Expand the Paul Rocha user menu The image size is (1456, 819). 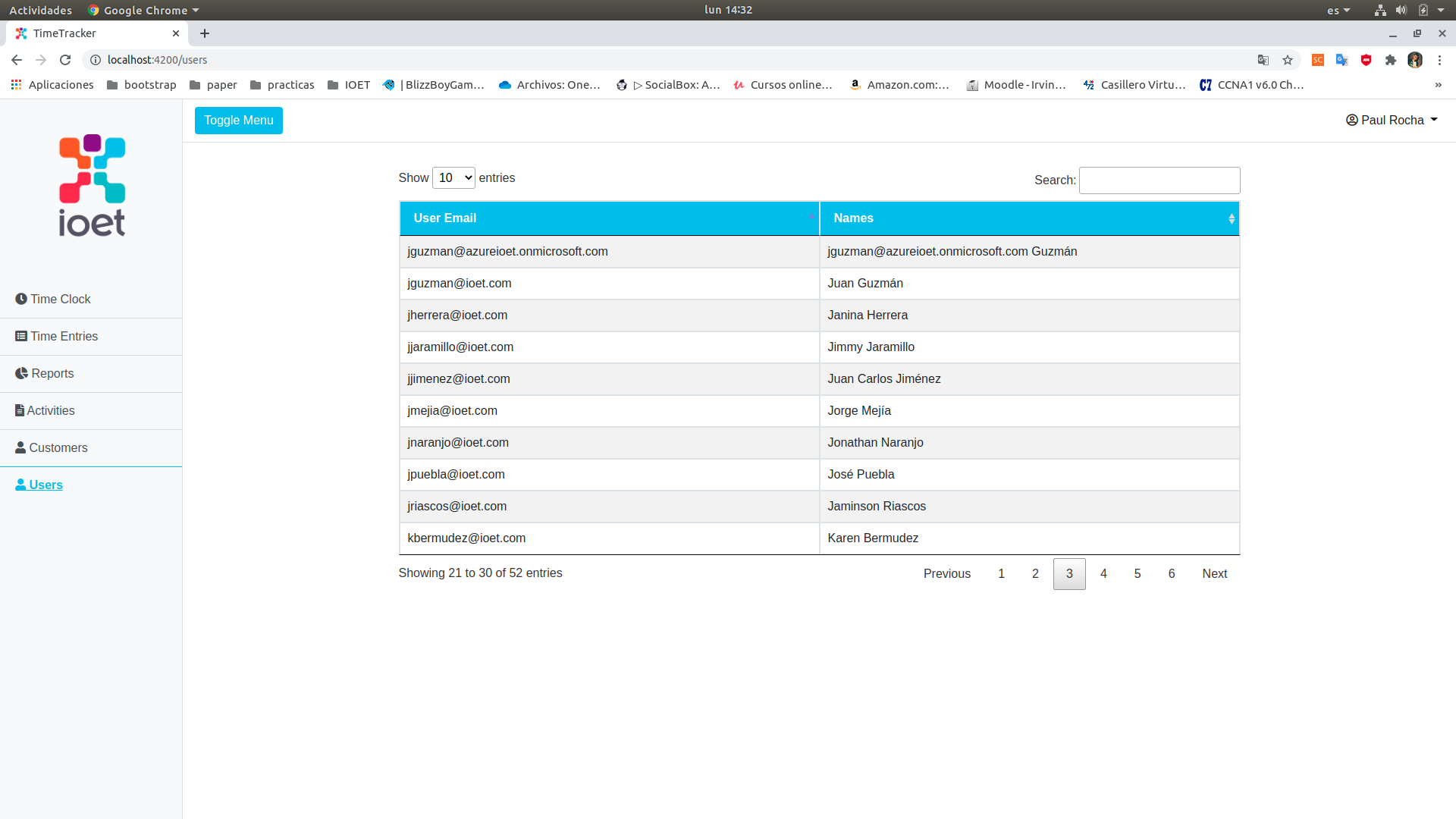point(1392,120)
